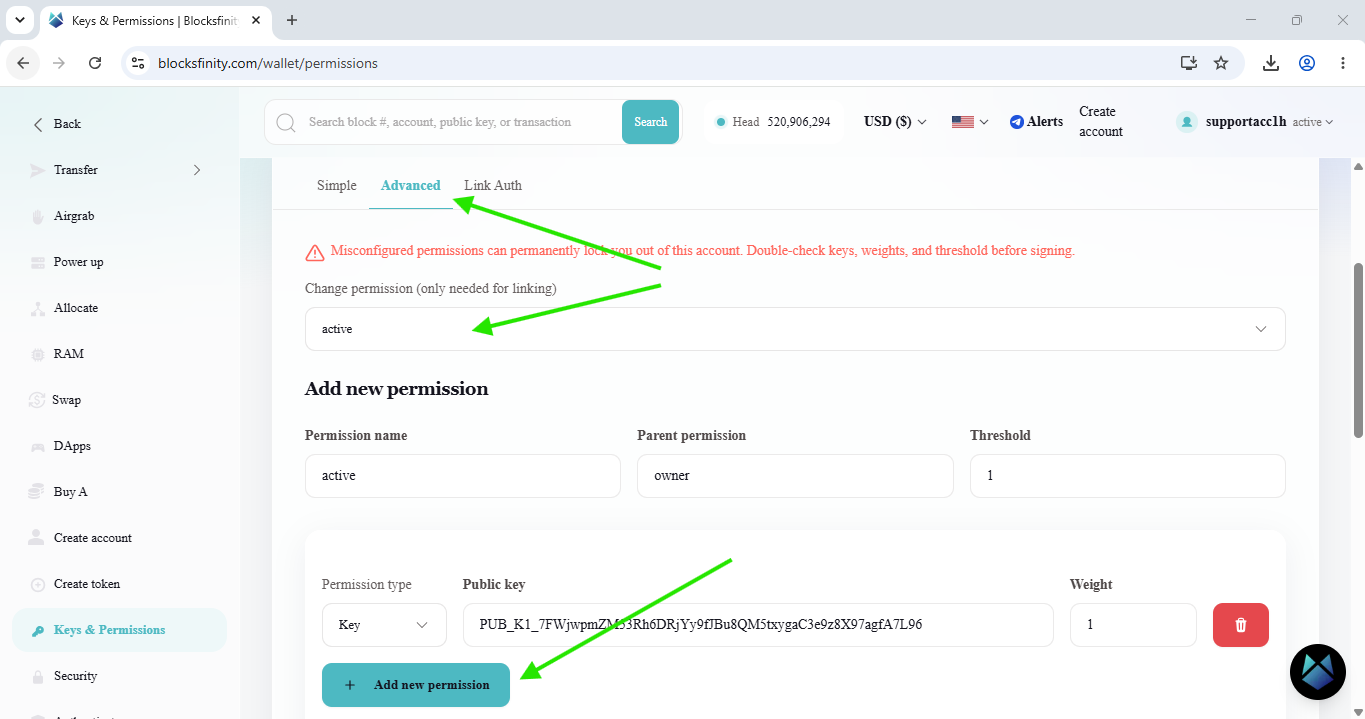Open Chrome profile icon

pos(1307,63)
